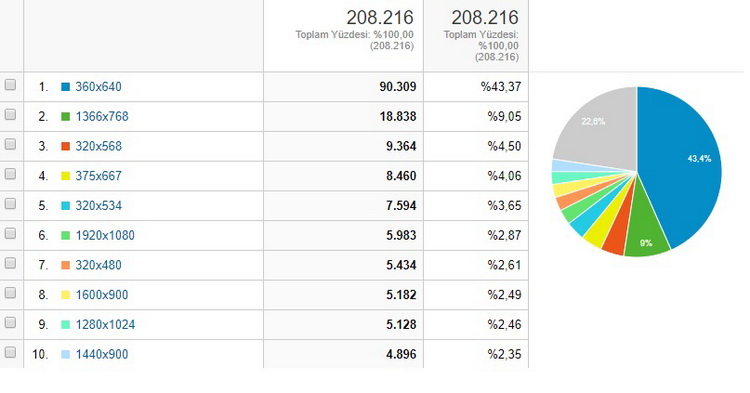Click the 1600x900 resolution link

tap(102, 295)
